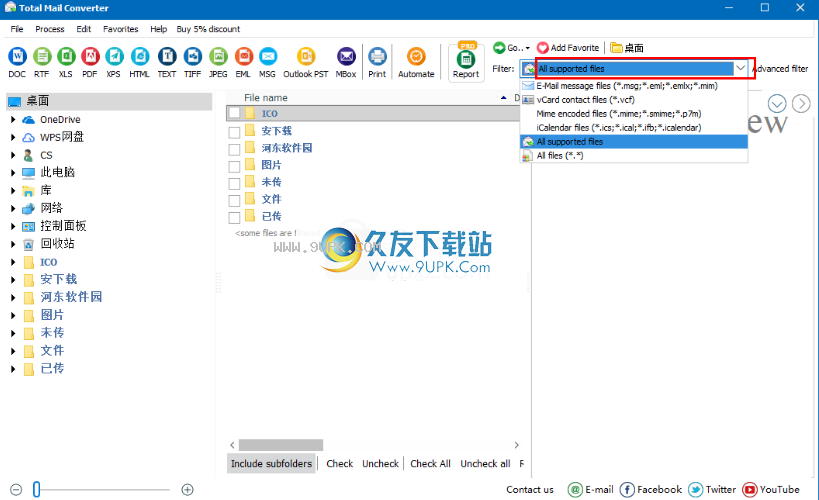
Task: Click the Uncheck all button
Action: (485, 463)
